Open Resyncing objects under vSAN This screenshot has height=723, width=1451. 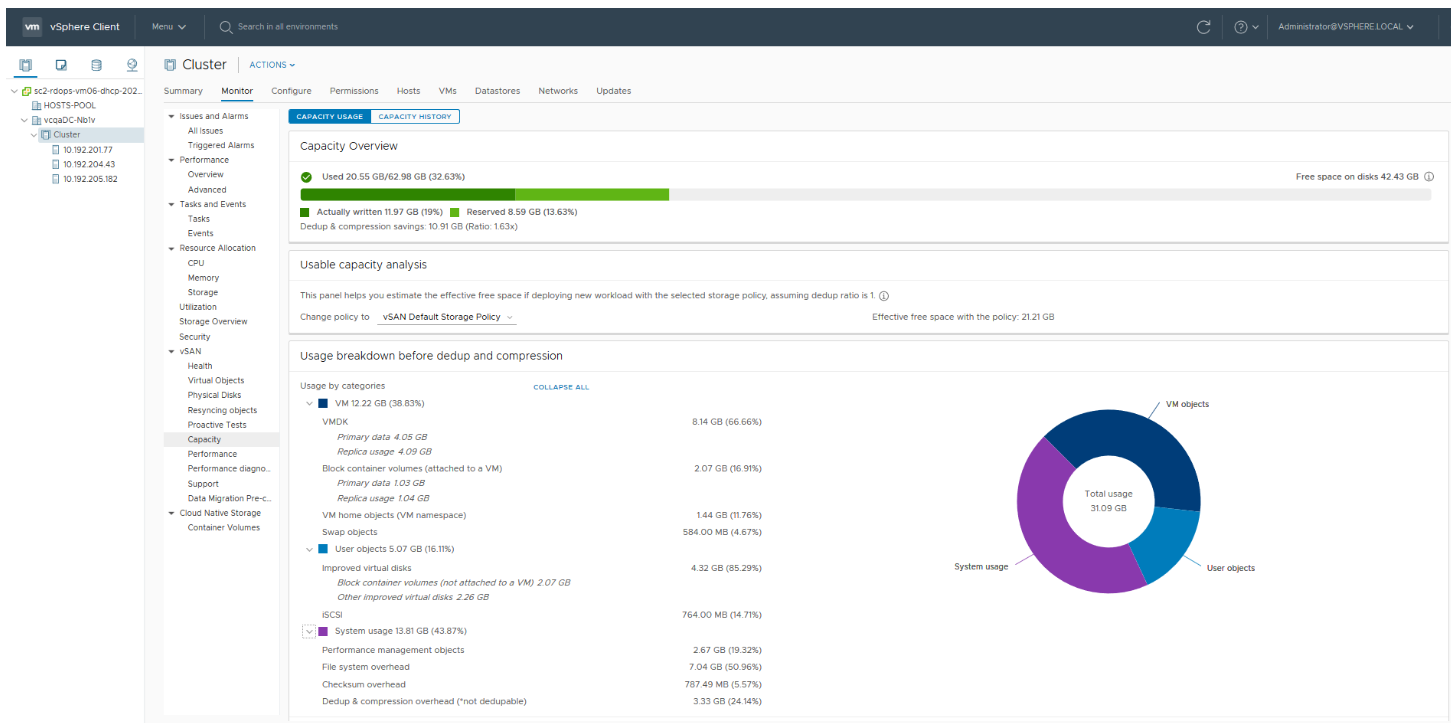(x=222, y=410)
